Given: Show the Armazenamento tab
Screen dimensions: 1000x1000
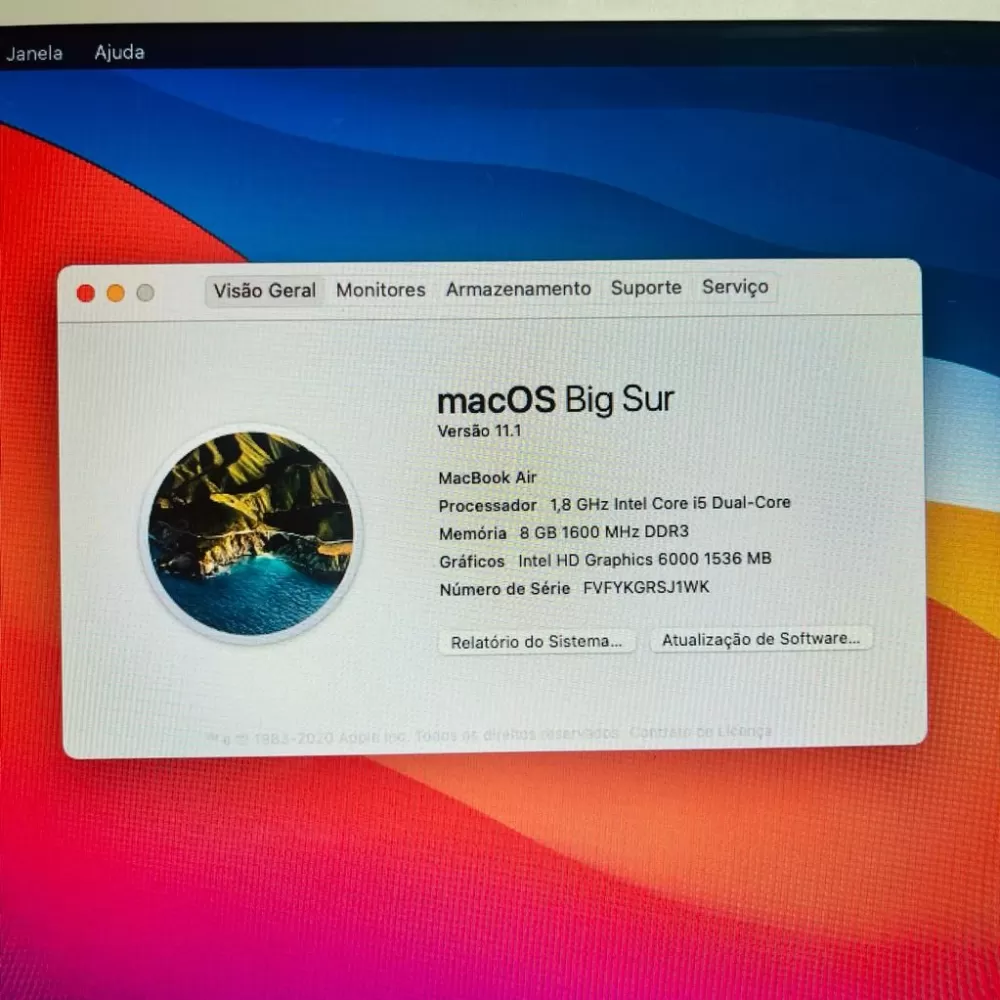Looking at the screenshot, I should tap(518, 289).
